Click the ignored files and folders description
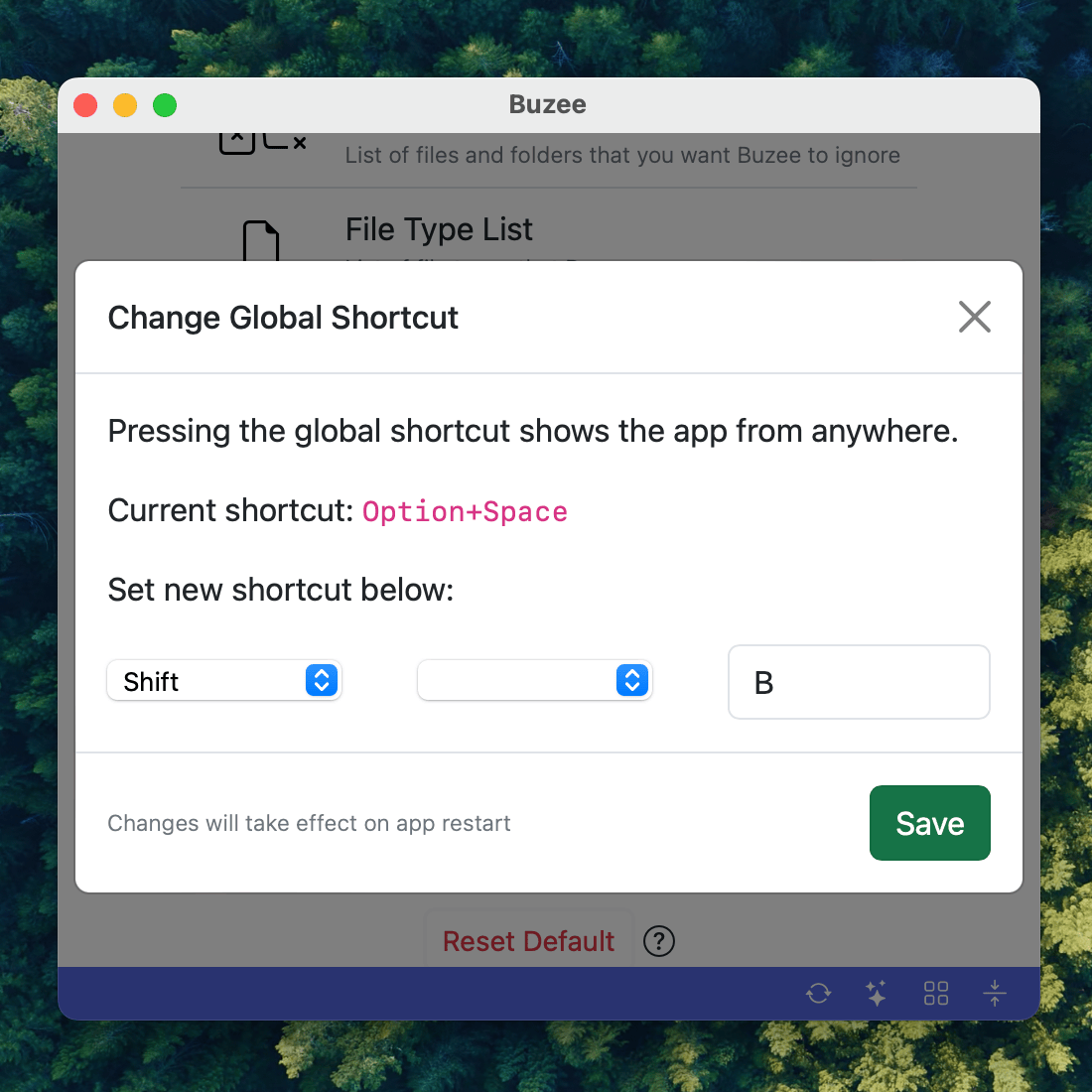Viewport: 1092px width, 1092px height. pos(622,156)
